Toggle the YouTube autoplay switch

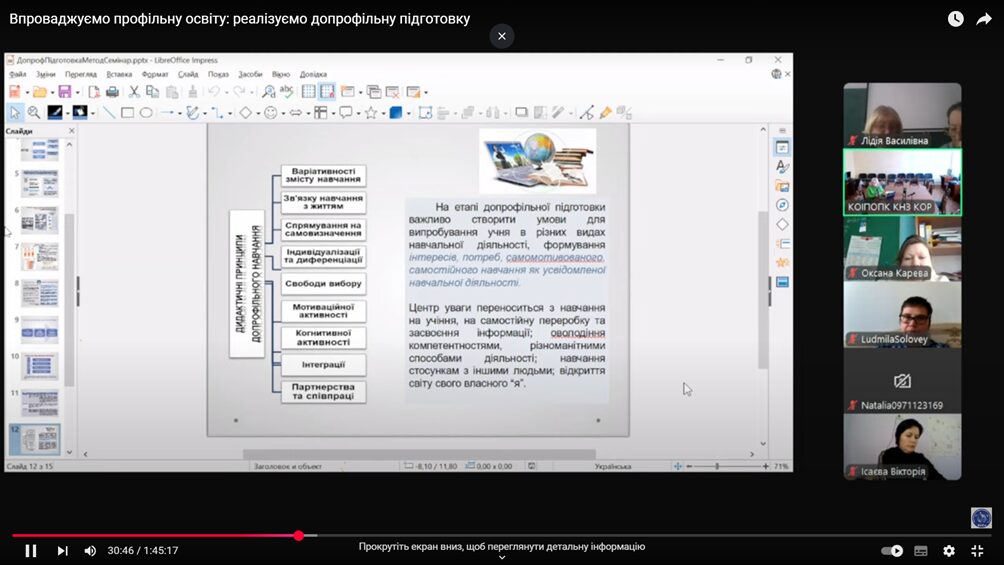(x=891, y=551)
